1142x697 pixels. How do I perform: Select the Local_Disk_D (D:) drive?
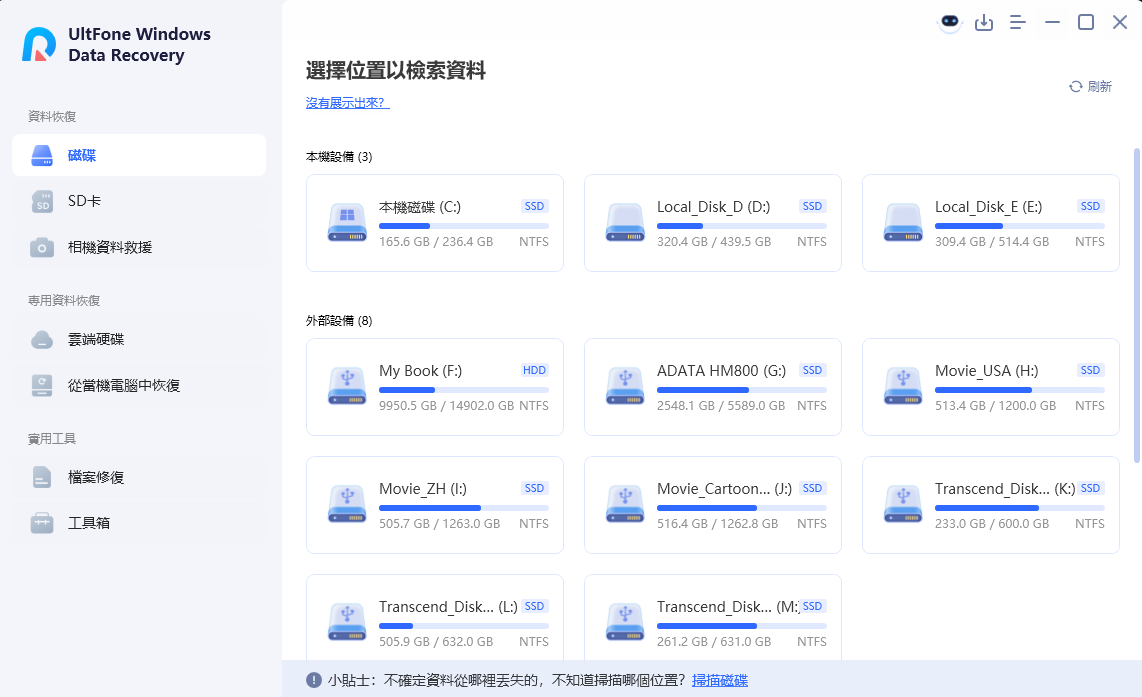[713, 223]
